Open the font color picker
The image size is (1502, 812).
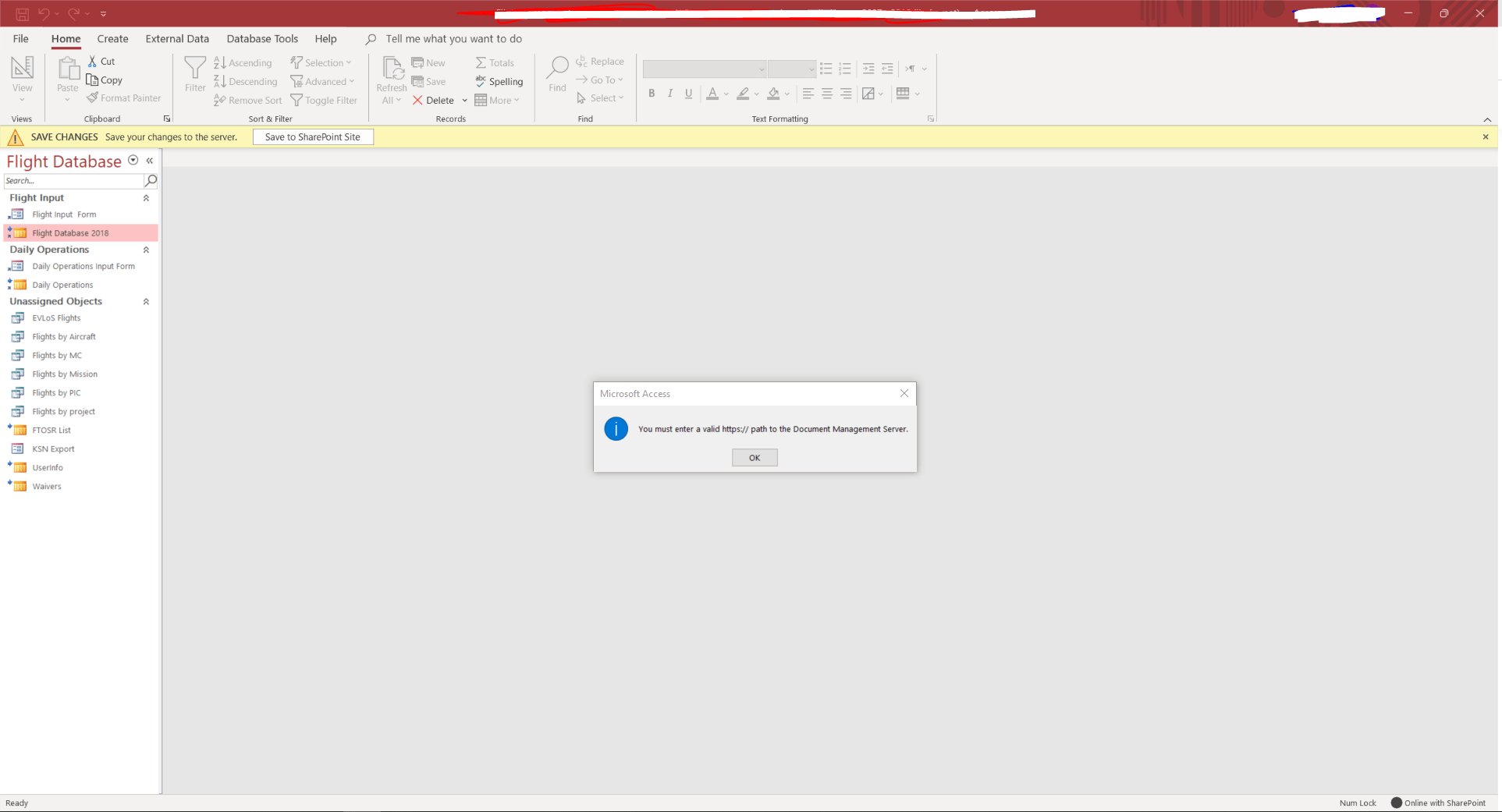tap(726, 94)
